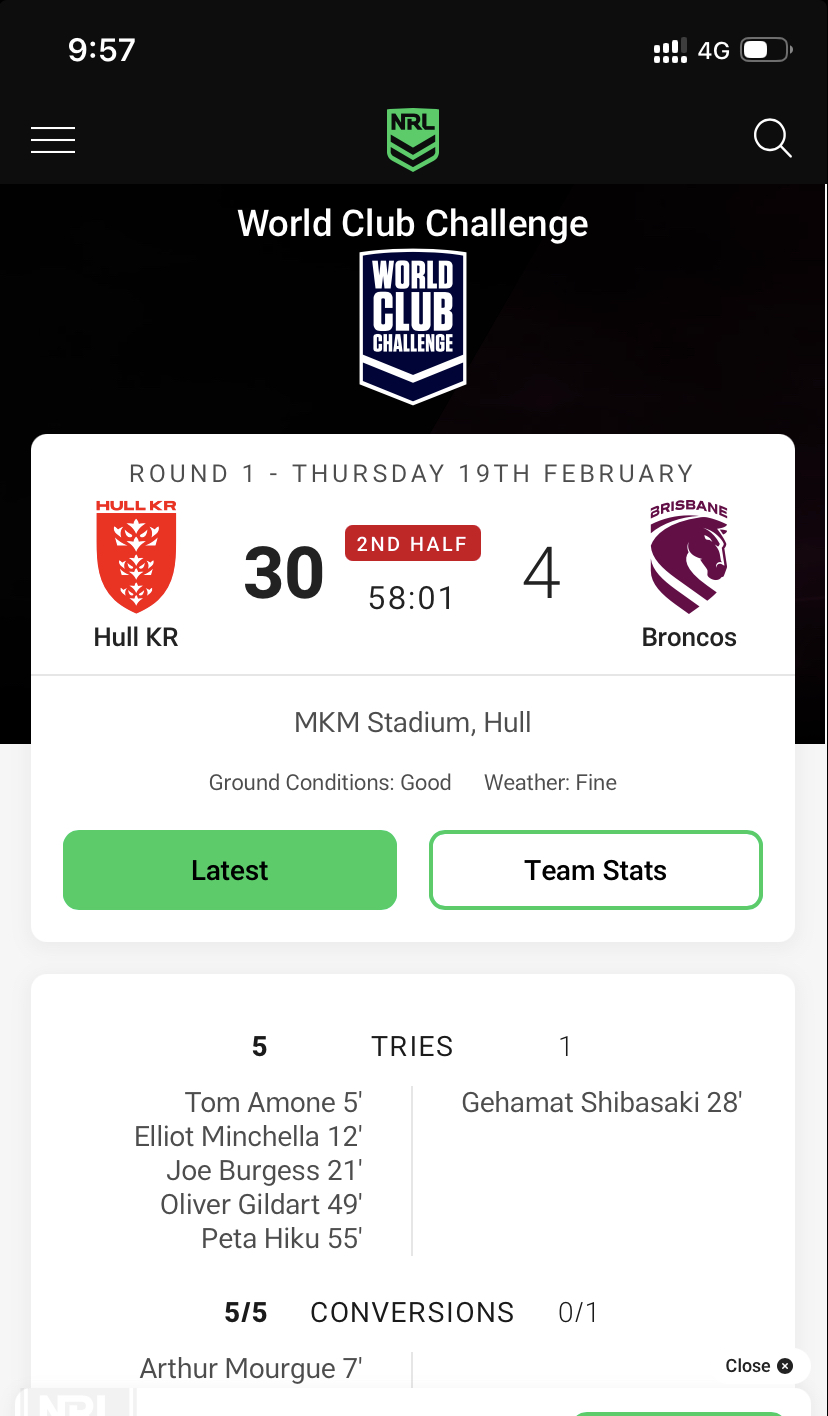Select the Brisbane Broncos team crest

(x=689, y=556)
